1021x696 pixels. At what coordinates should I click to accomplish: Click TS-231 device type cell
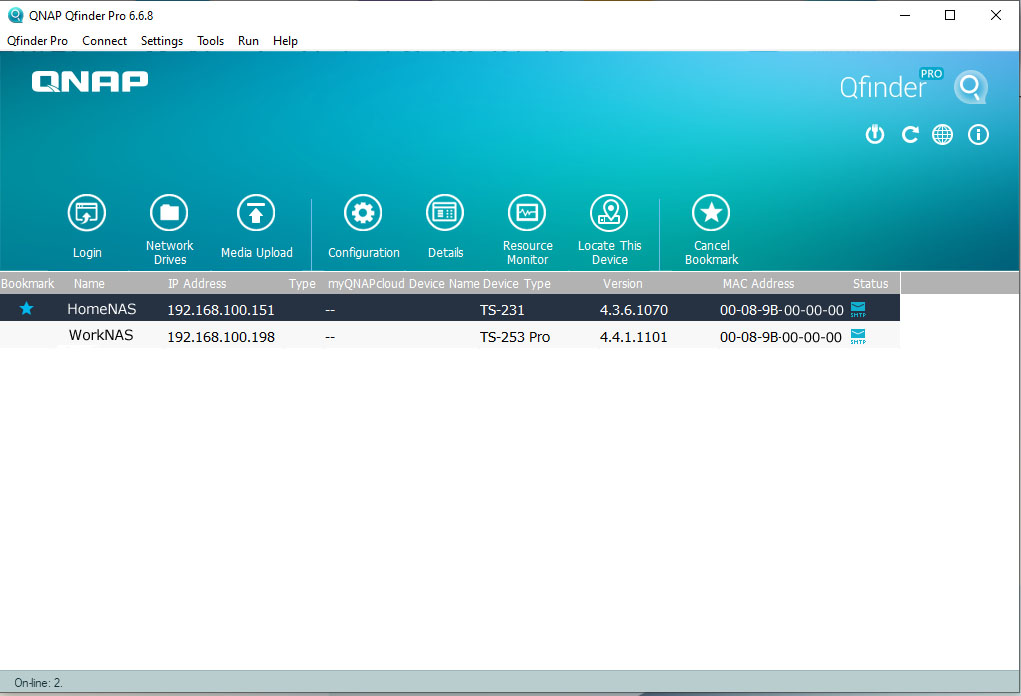(502, 310)
